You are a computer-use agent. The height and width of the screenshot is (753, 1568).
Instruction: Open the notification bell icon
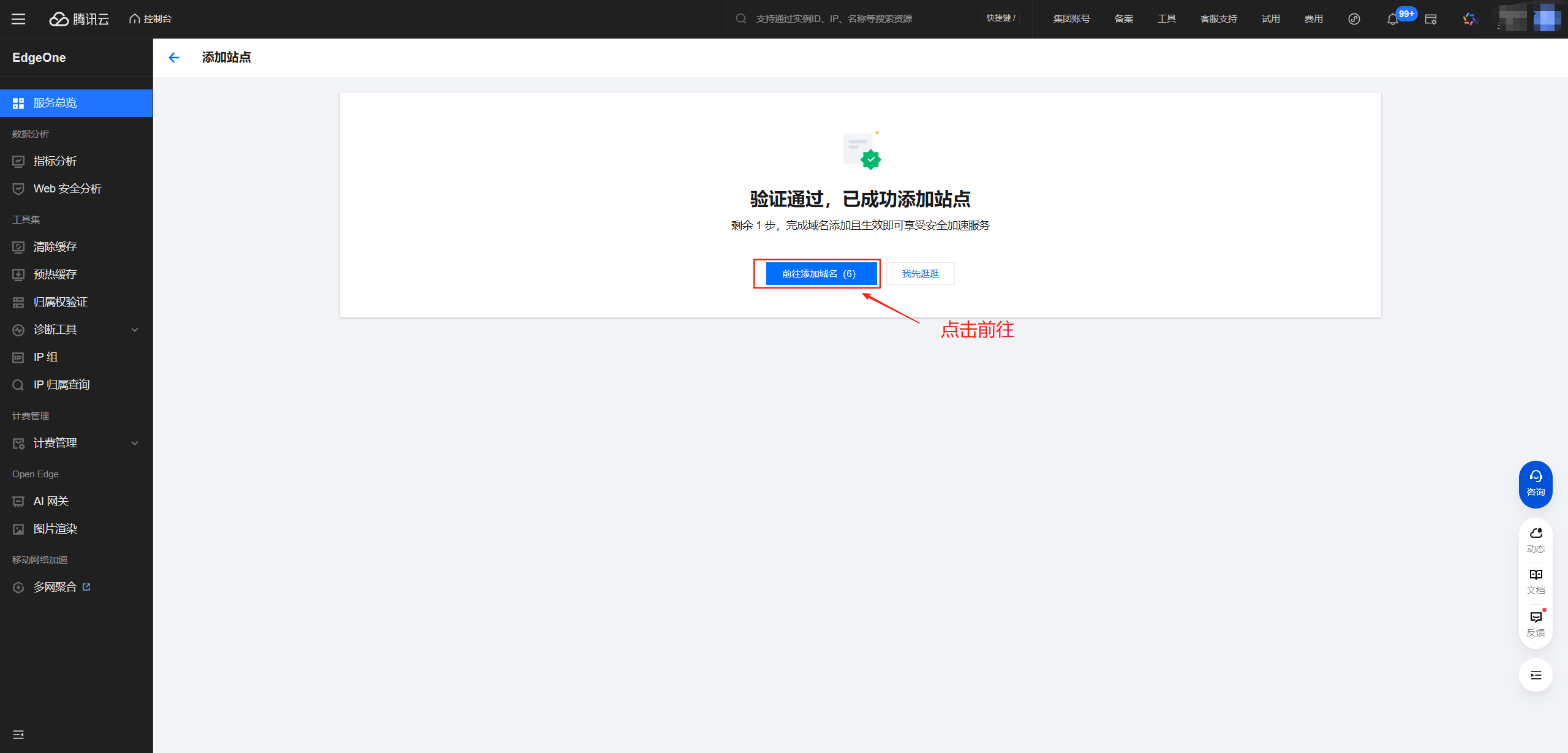1392,20
